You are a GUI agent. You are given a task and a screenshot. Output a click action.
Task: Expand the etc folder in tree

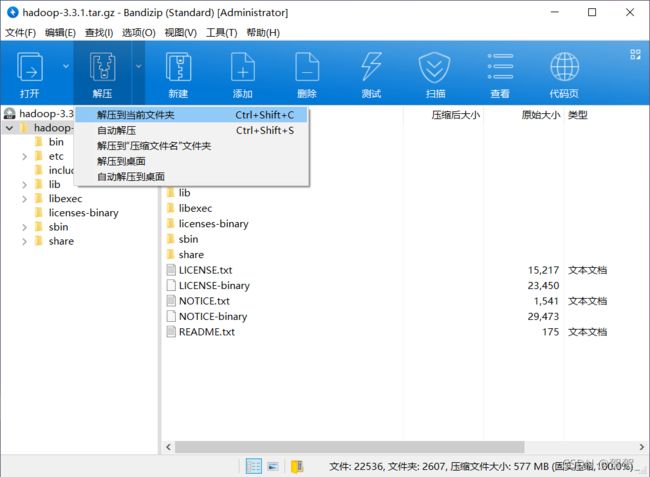coord(24,156)
